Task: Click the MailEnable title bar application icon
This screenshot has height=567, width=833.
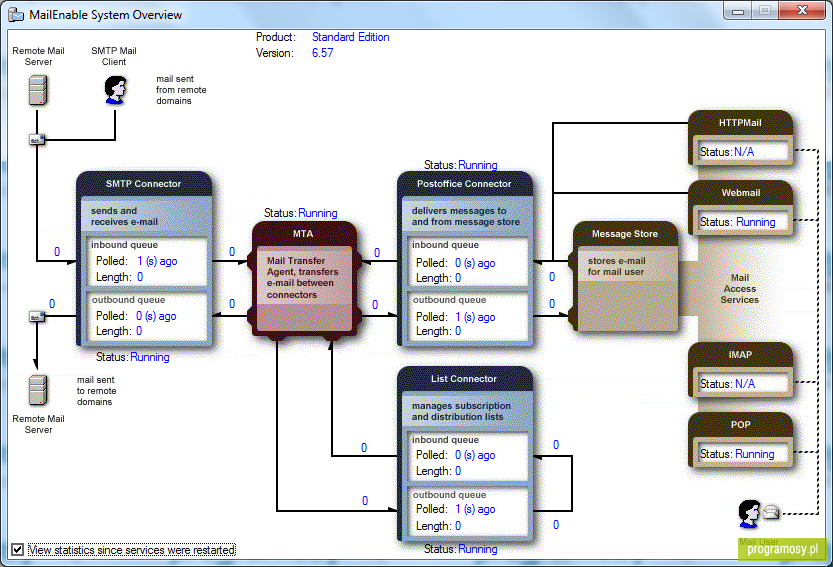Action: point(16,14)
